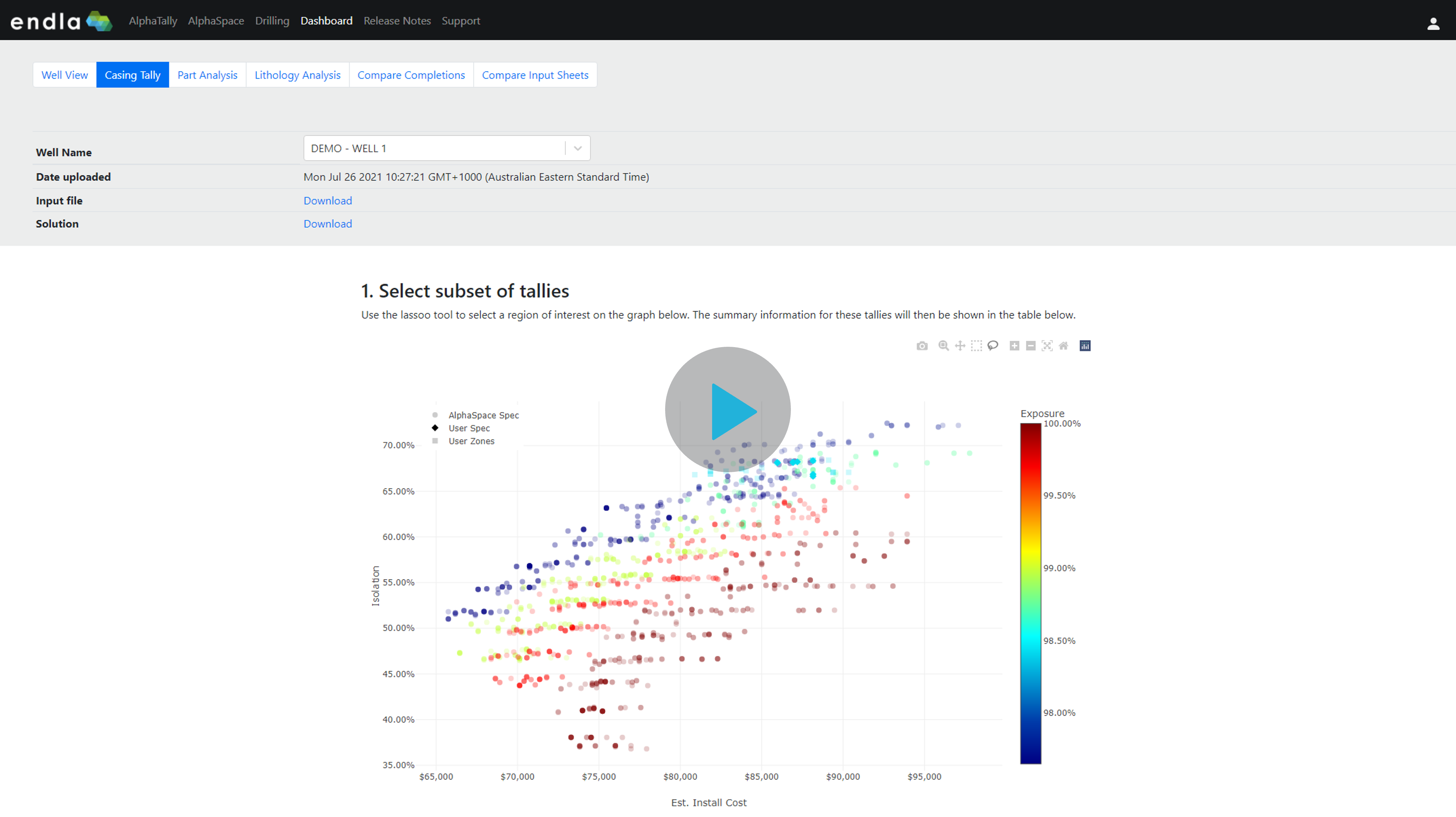Open the user account menu
This screenshot has width=1456, height=817.
1433,23
